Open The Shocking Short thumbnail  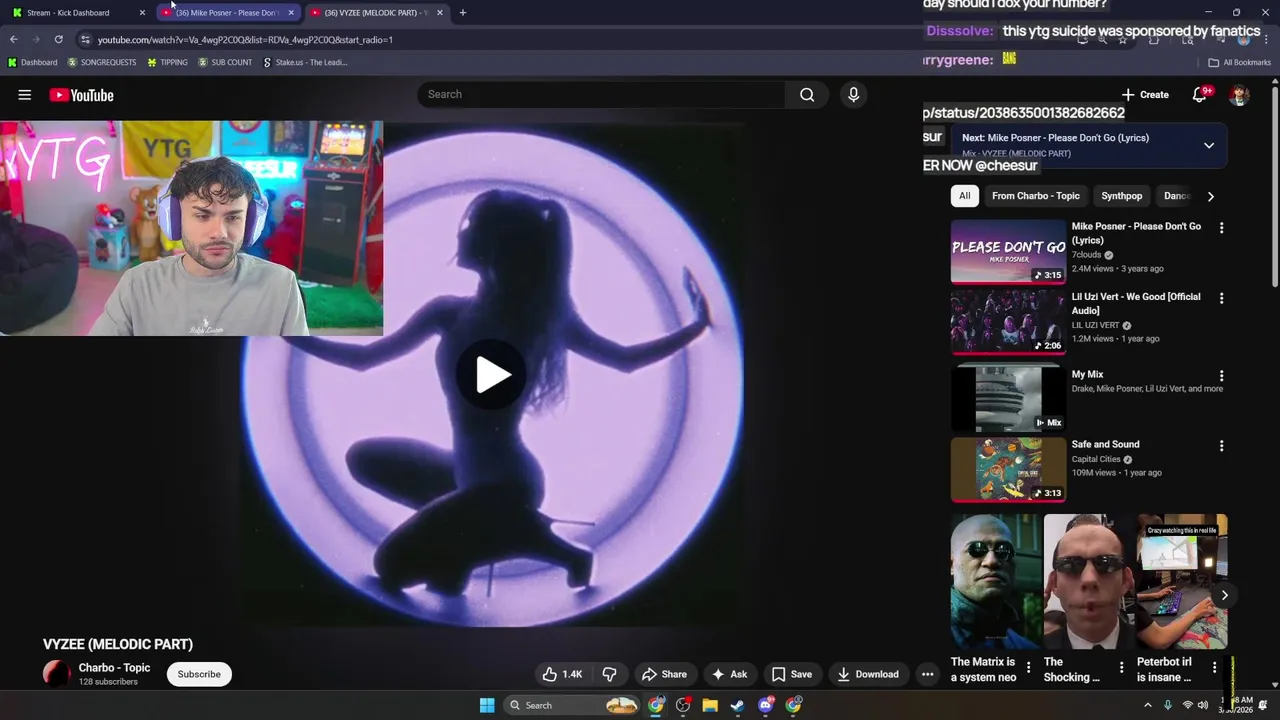pyautogui.click(x=1088, y=581)
